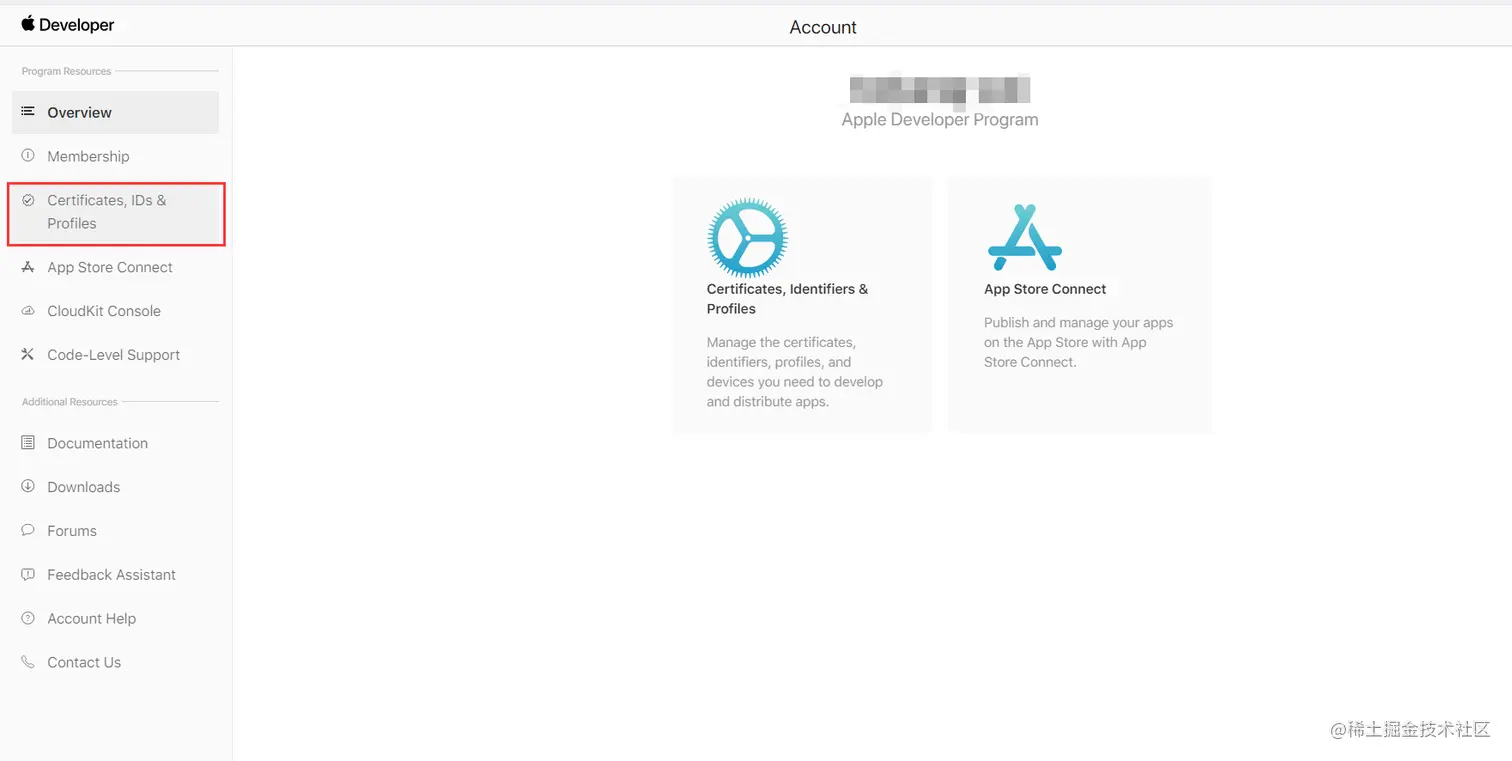This screenshot has width=1512, height=761.
Task: Click the Apple Developer logo
Action: 68,24
